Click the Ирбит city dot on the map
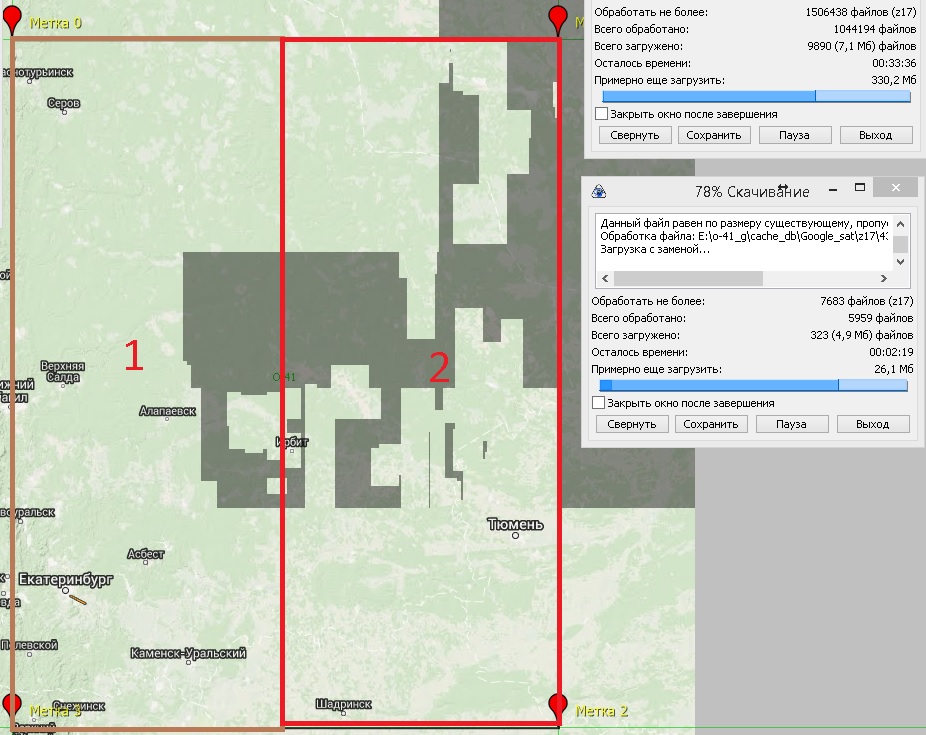The image size is (926, 735). point(292,450)
